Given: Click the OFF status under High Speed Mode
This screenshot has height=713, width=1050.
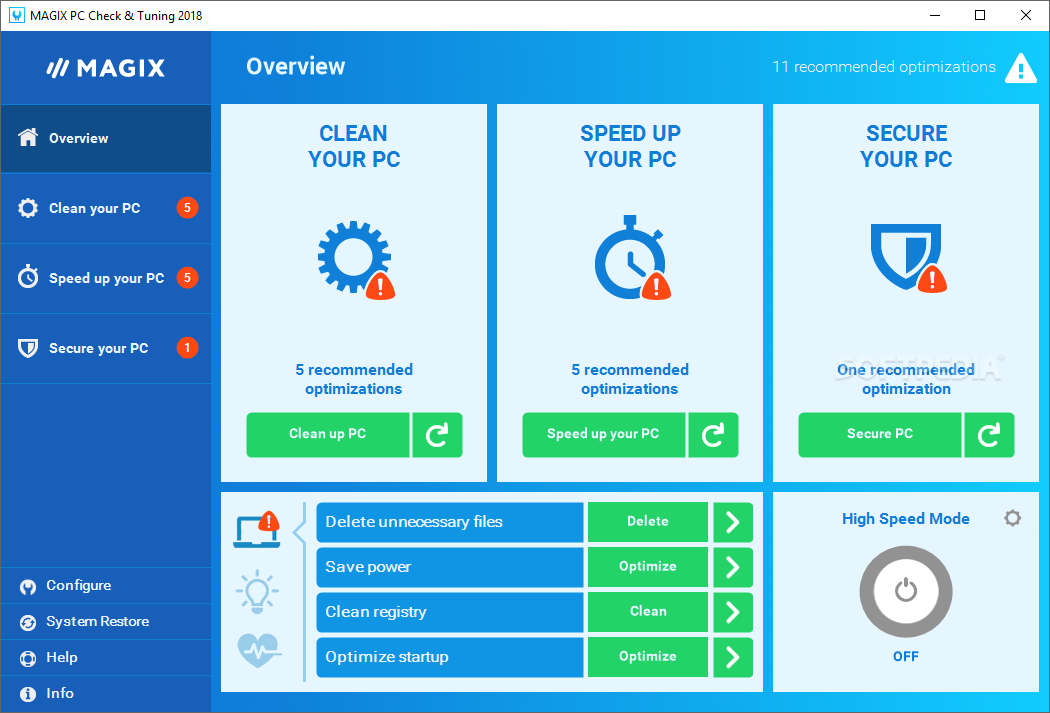Looking at the screenshot, I should coord(905,657).
